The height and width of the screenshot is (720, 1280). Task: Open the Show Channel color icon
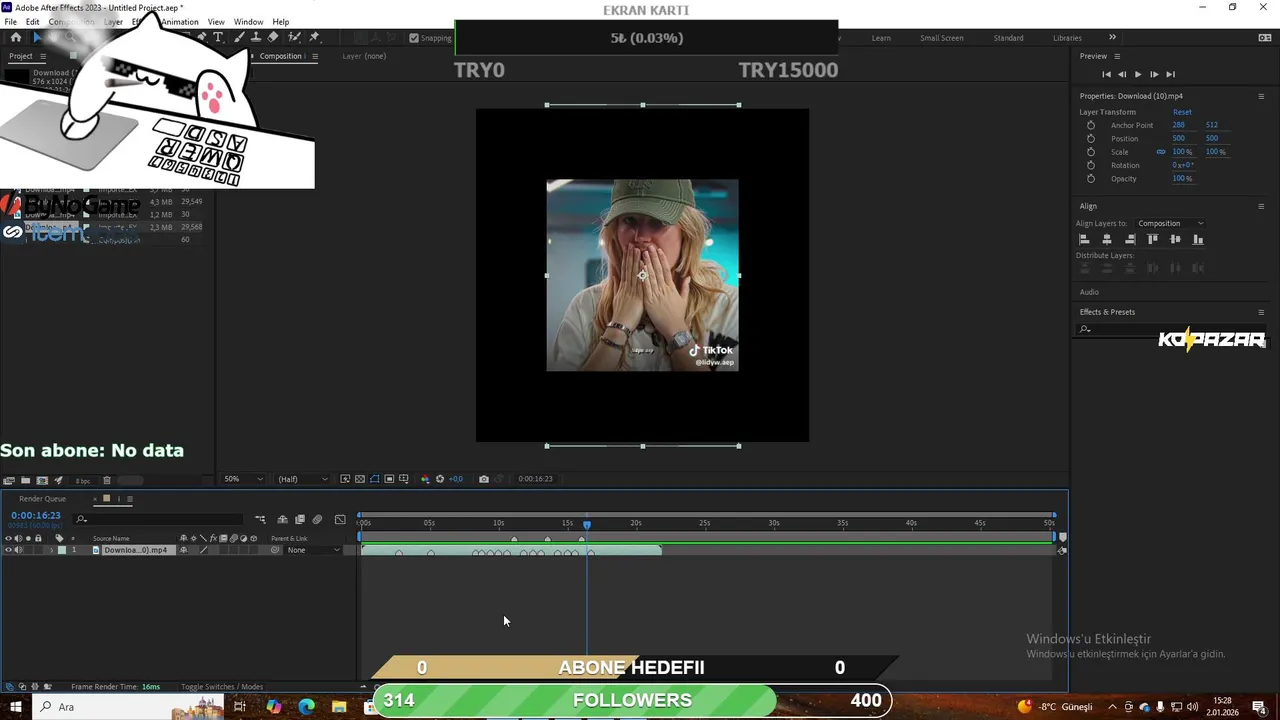pos(425,479)
